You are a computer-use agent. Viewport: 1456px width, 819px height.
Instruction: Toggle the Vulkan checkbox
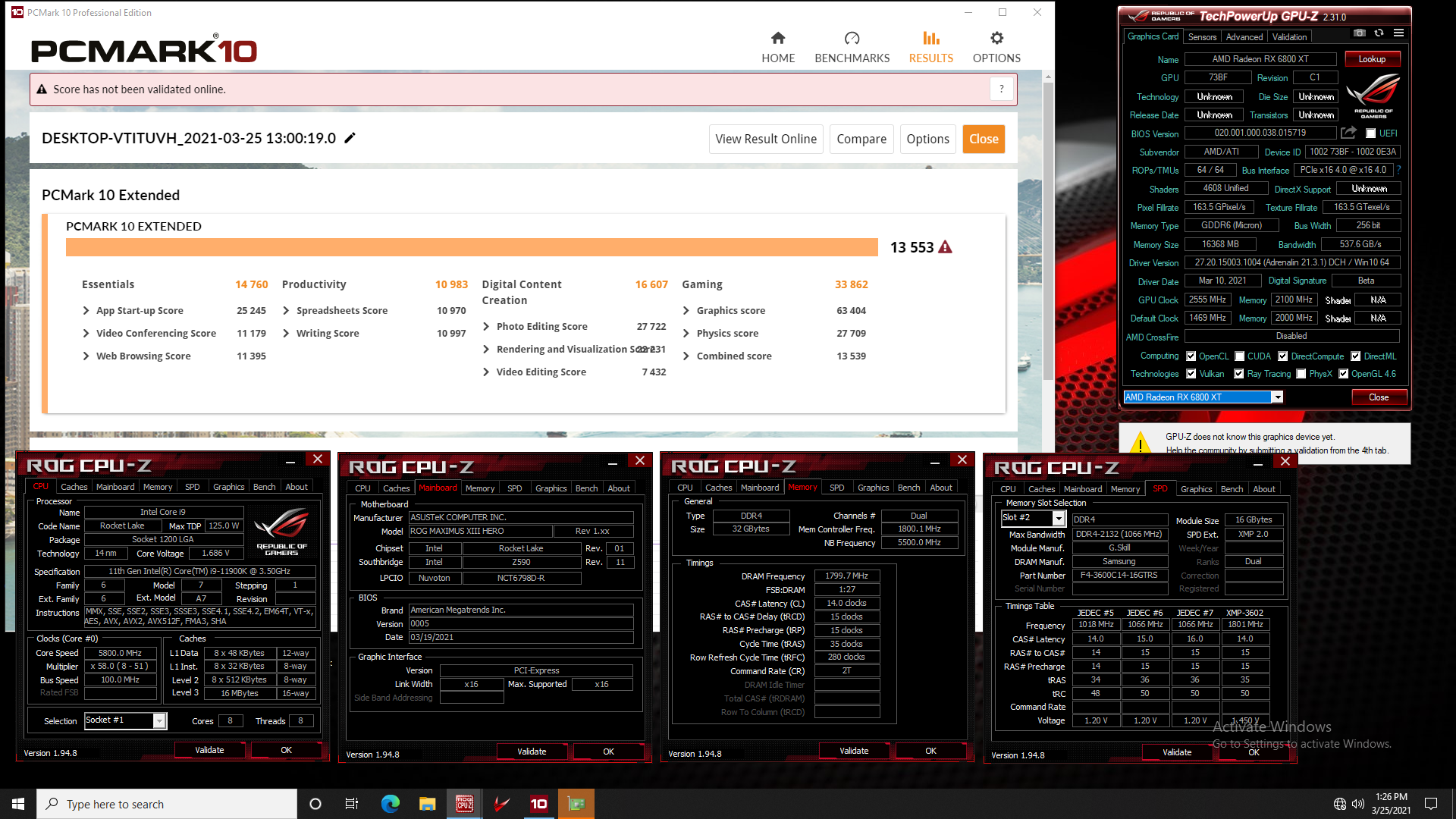point(1191,374)
